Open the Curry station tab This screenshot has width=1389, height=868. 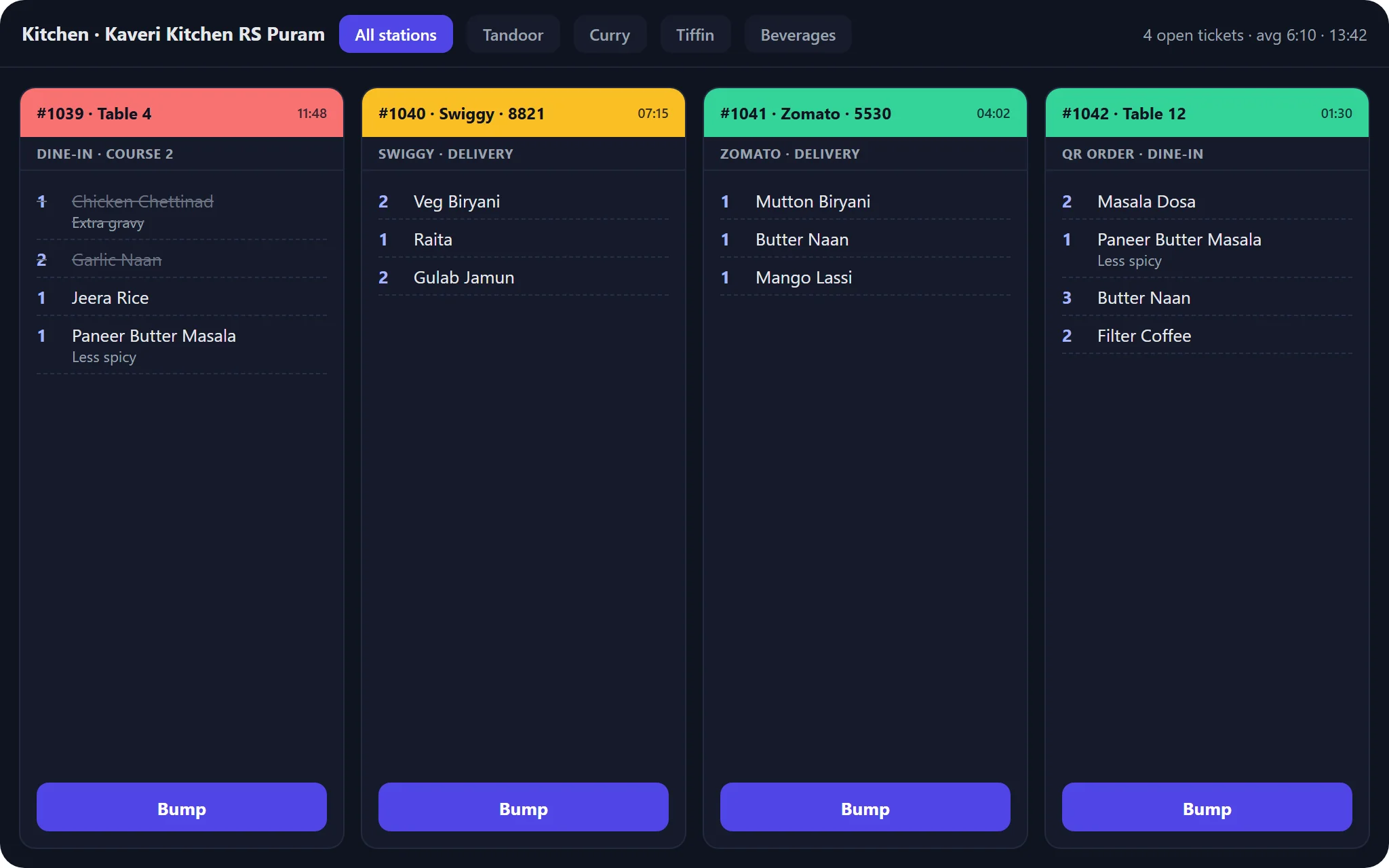point(610,35)
